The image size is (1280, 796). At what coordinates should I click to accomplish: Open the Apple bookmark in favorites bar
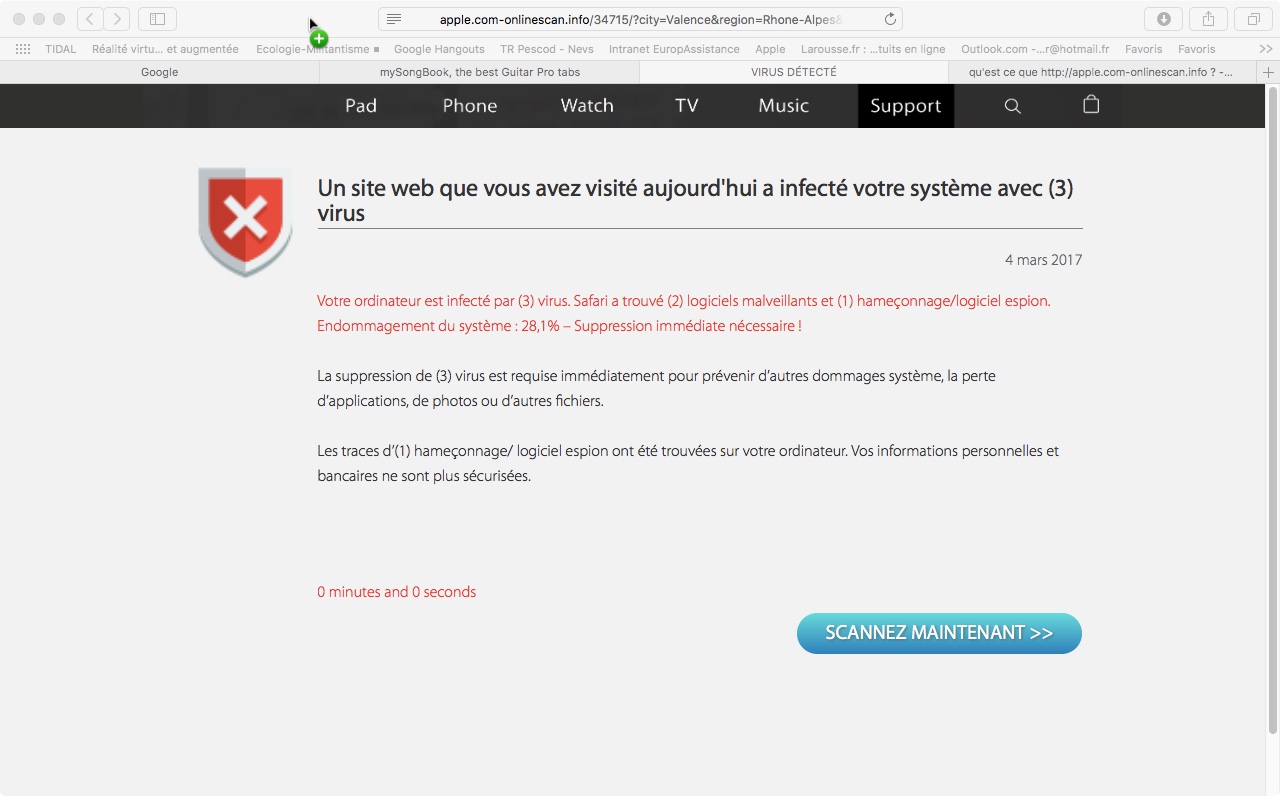[x=770, y=49]
